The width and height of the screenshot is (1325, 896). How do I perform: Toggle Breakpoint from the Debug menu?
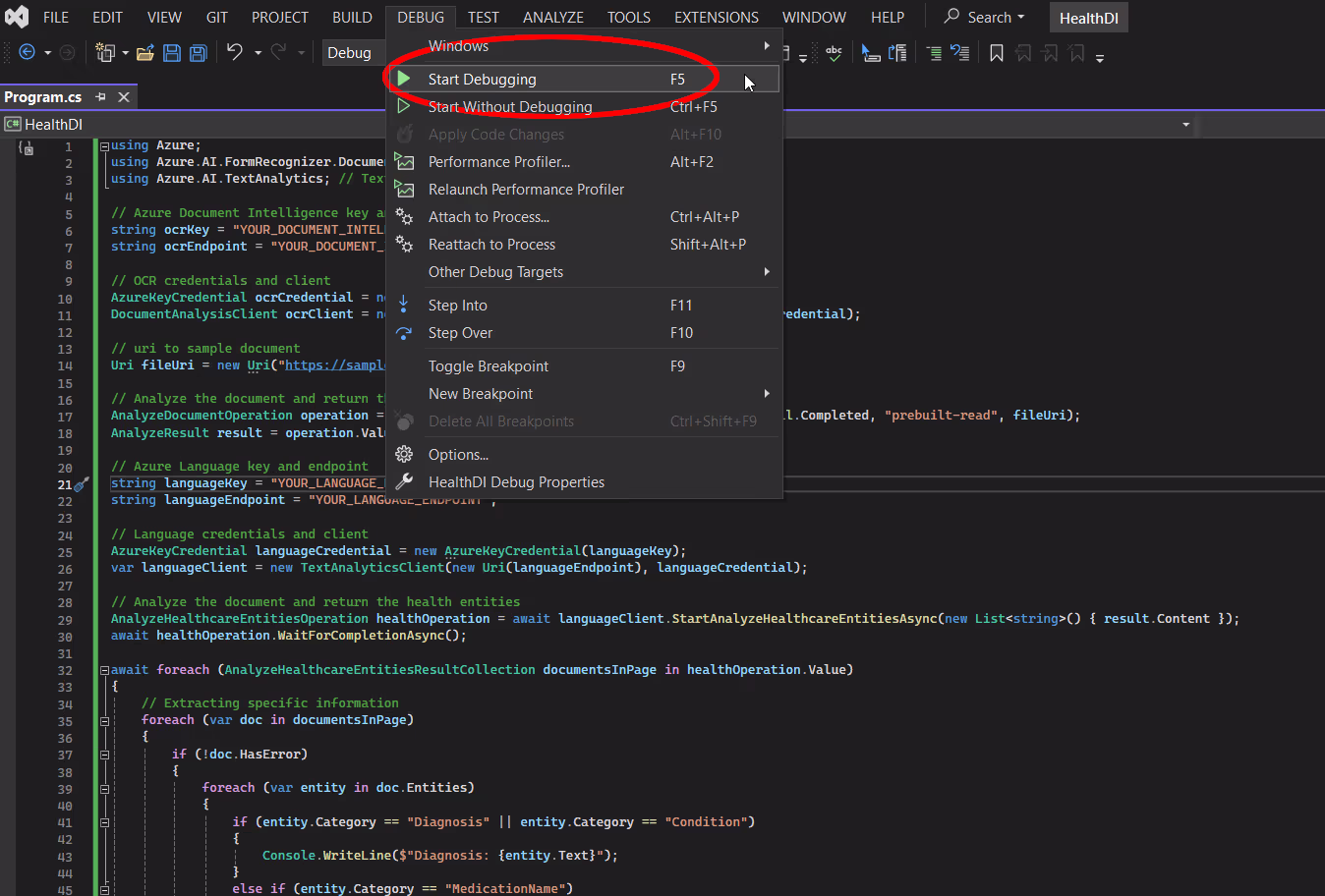[x=584, y=366]
